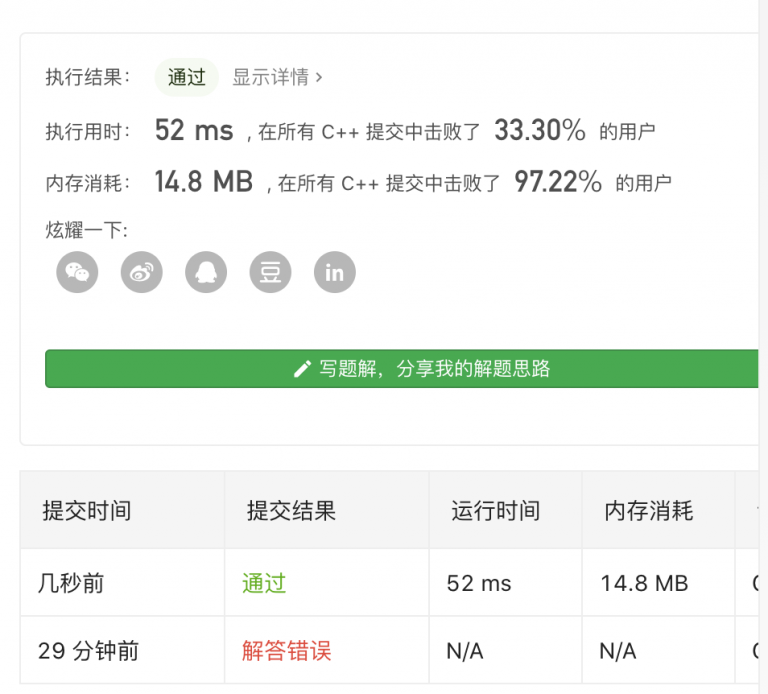Select the 几秒前 submission row
Viewport: 768px width, 694px height.
point(70,583)
